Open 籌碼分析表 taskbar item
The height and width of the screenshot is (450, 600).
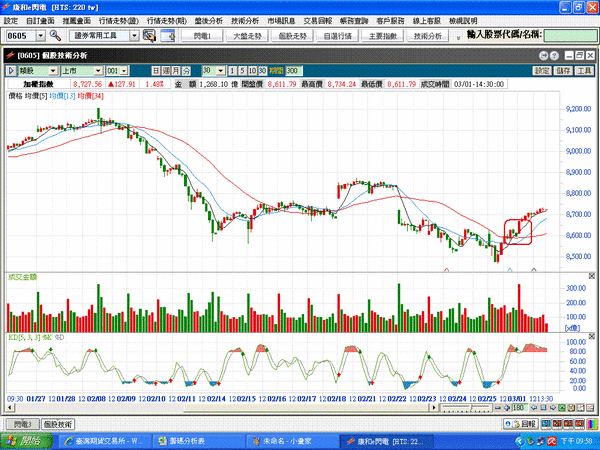click(x=198, y=441)
